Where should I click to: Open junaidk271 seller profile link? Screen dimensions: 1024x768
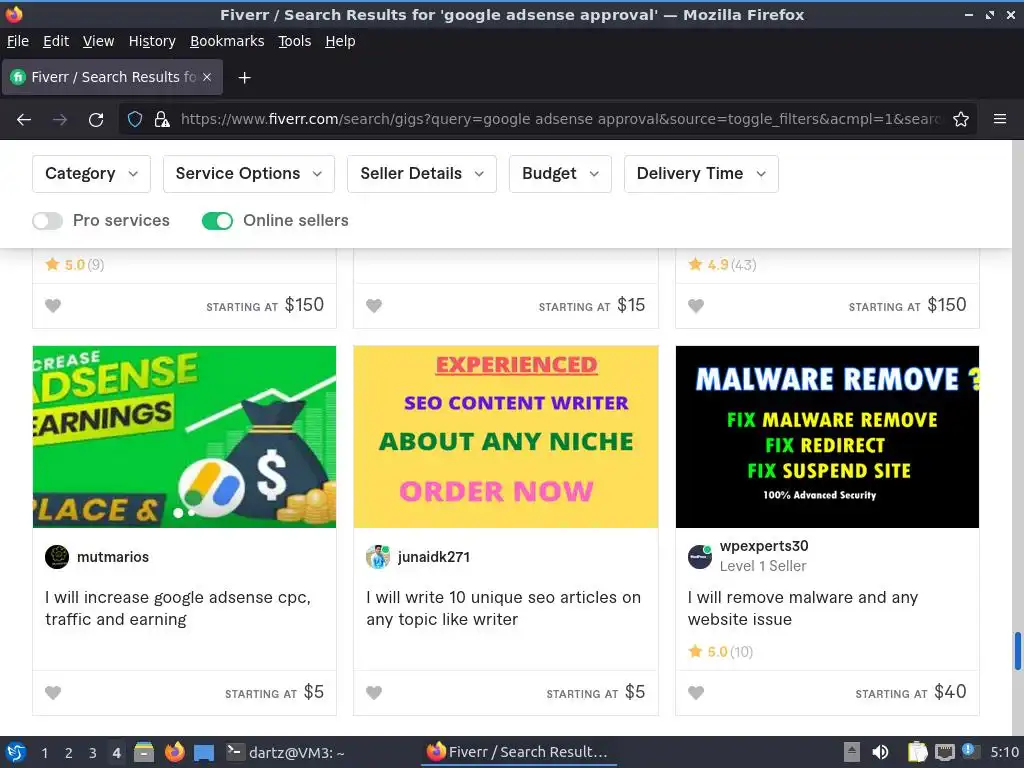(434, 557)
